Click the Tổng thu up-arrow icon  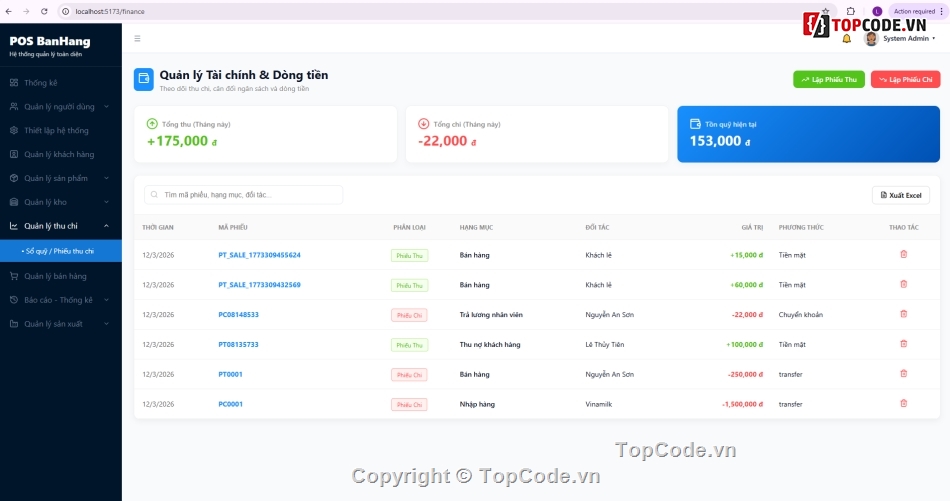(x=152, y=124)
